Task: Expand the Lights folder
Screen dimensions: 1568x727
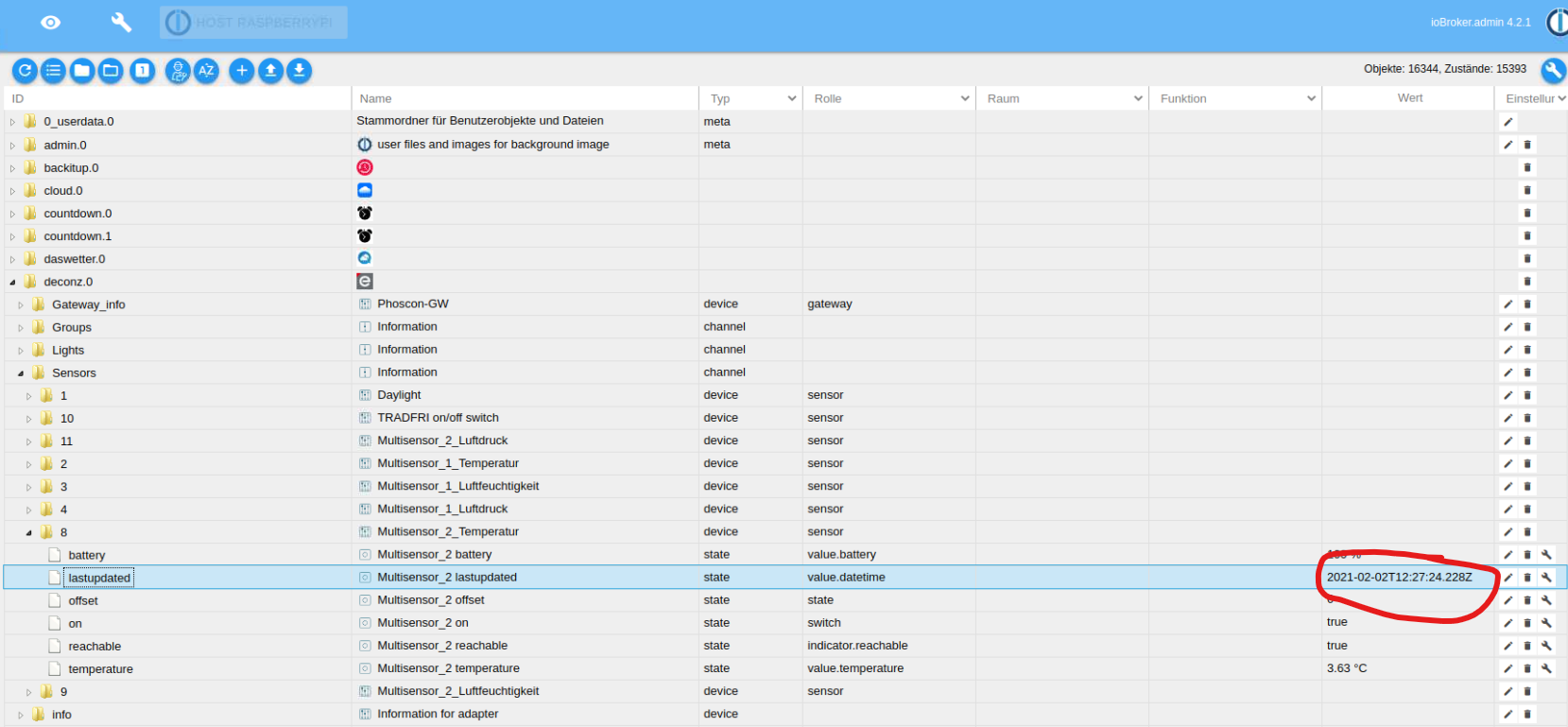Action: point(21,351)
